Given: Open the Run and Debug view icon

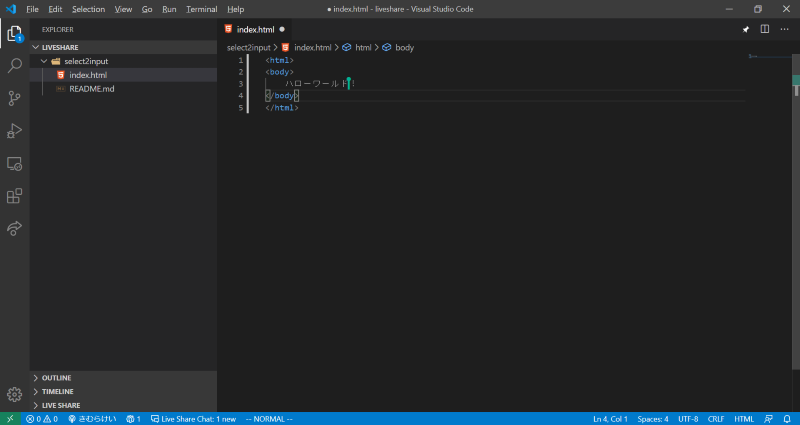Looking at the screenshot, I should 14,131.
